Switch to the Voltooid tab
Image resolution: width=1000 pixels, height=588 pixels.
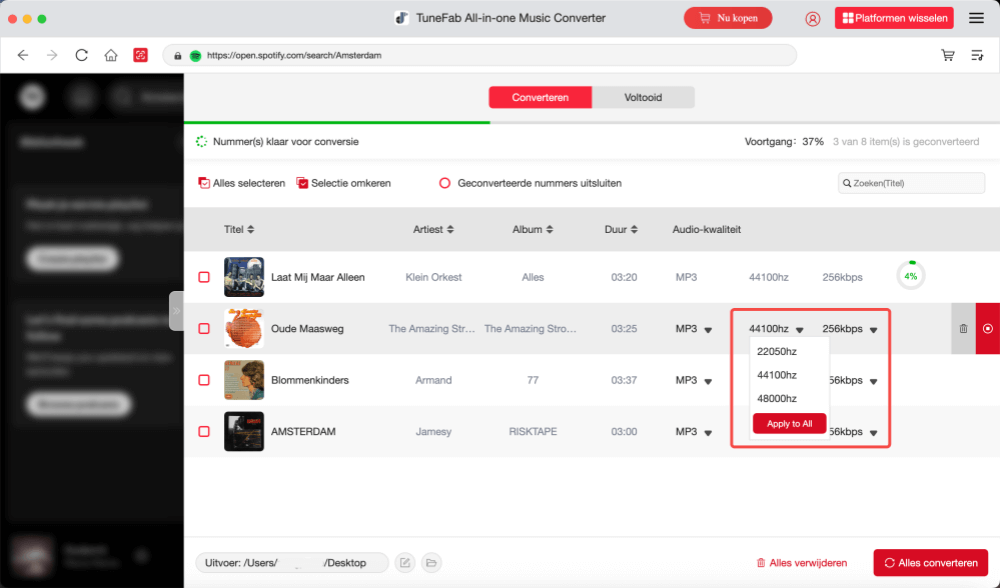(643, 97)
